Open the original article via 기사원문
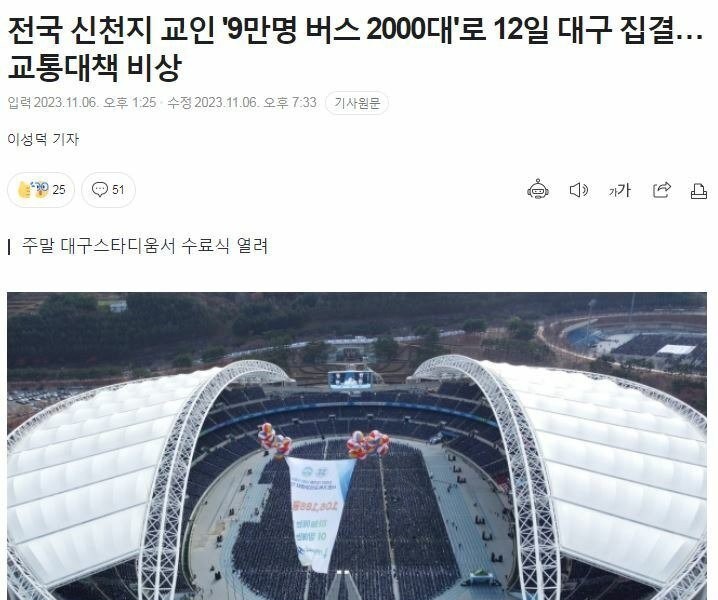 pos(357,103)
